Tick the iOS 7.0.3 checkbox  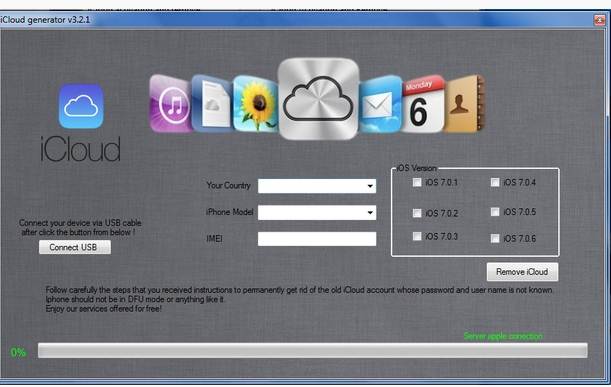tap(417, 236)
